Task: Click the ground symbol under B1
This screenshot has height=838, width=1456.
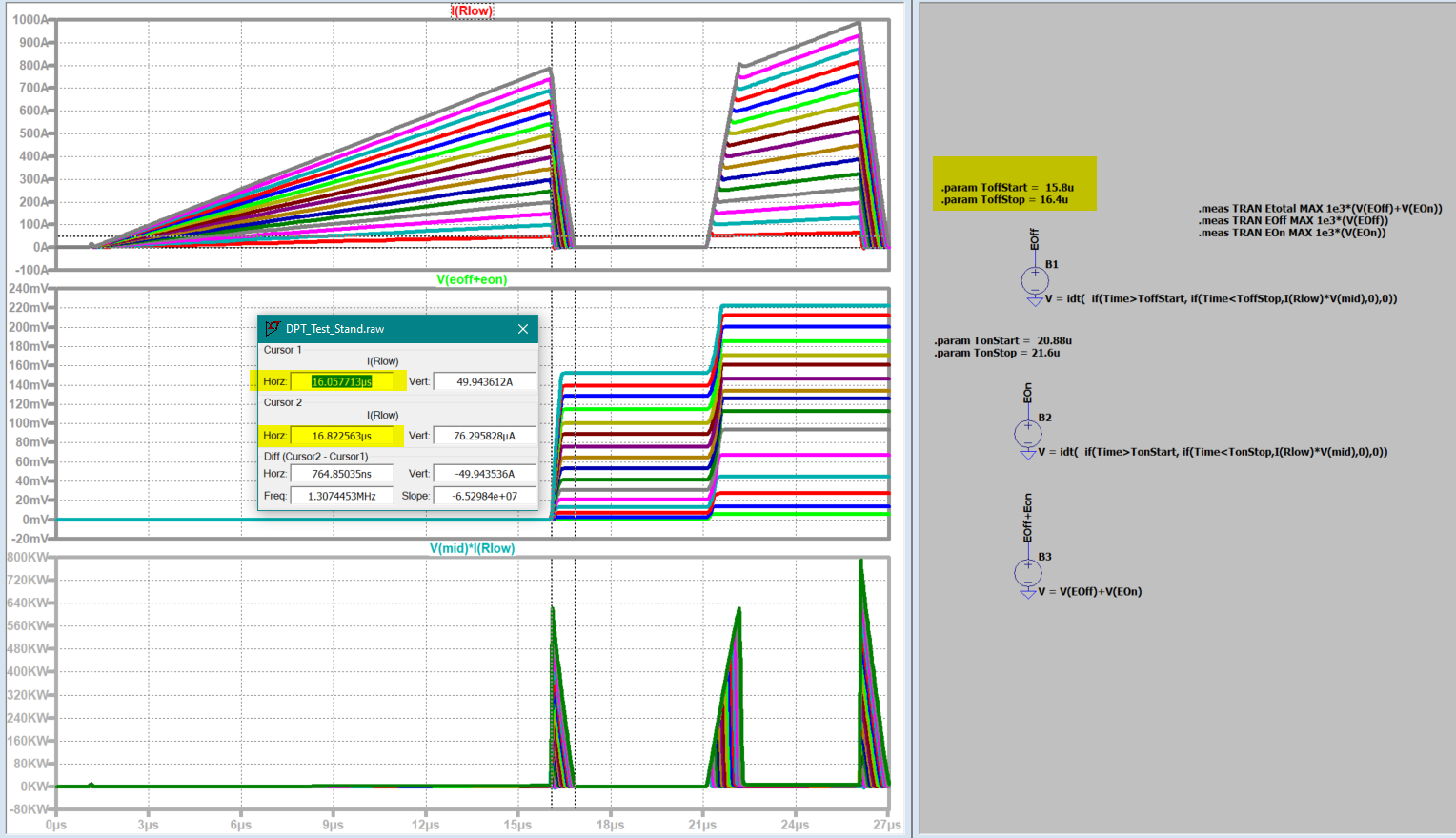Action: click(x=1035, y=300)
